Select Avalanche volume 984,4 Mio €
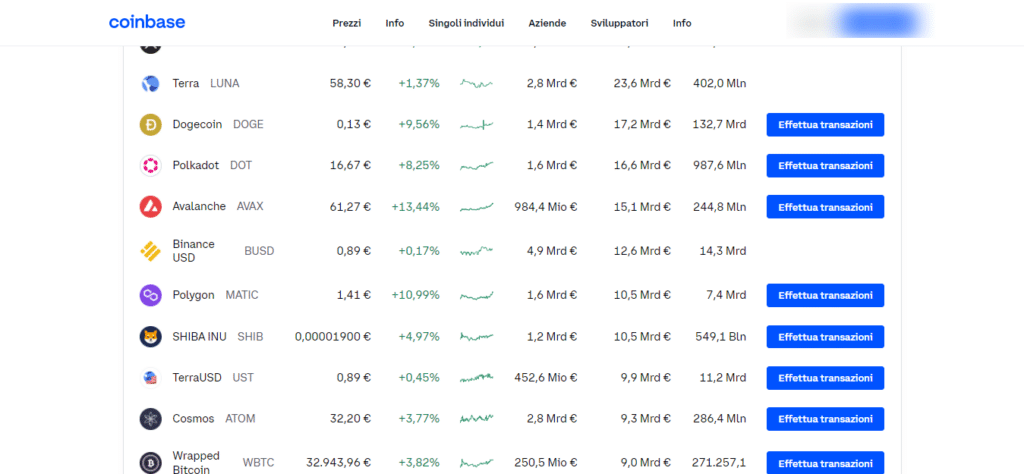The height and width of the screenshot is (474, 1024). click(546, 207)
